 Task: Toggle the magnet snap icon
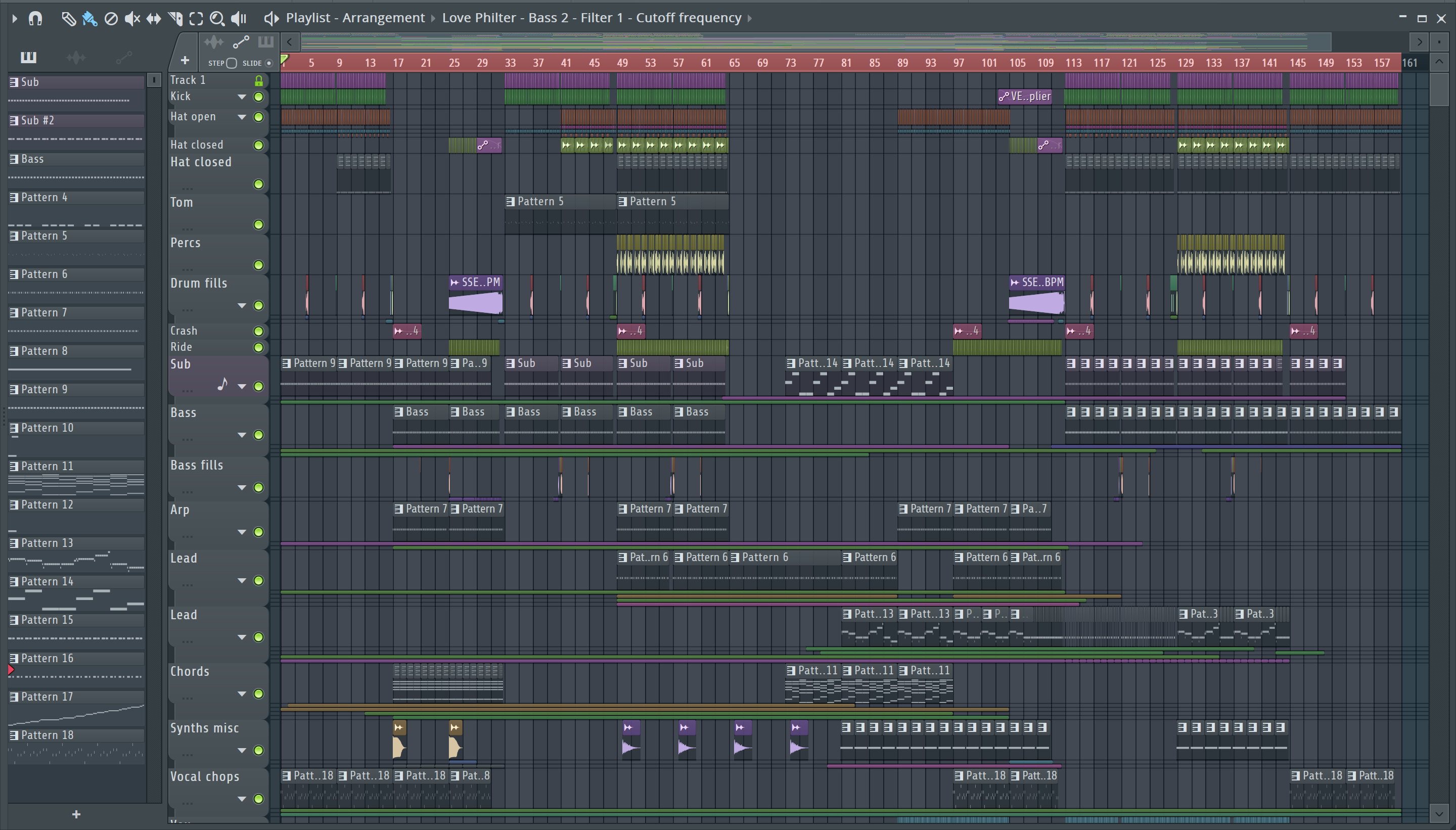click(35, 18)
